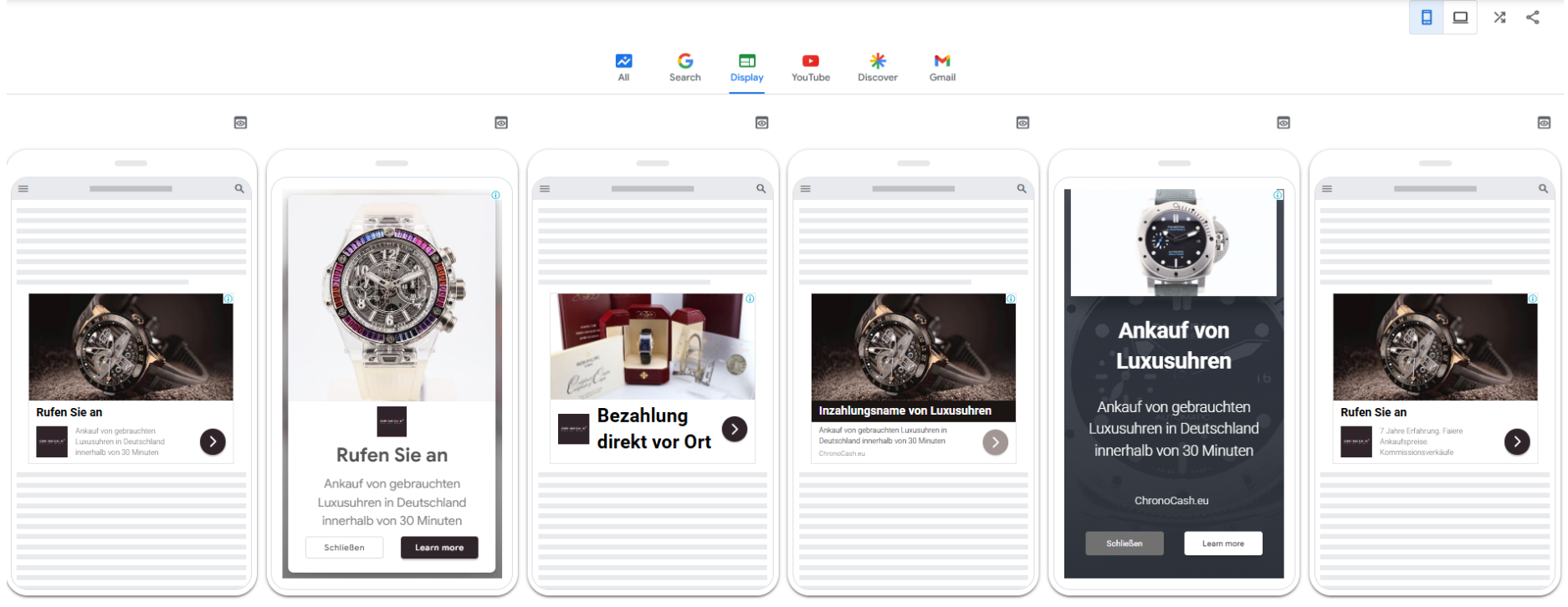Screen dimensions: 1568x607
Task: Open the YouTube channel tab
Action: pyautogui.click(x=810, y=67)
